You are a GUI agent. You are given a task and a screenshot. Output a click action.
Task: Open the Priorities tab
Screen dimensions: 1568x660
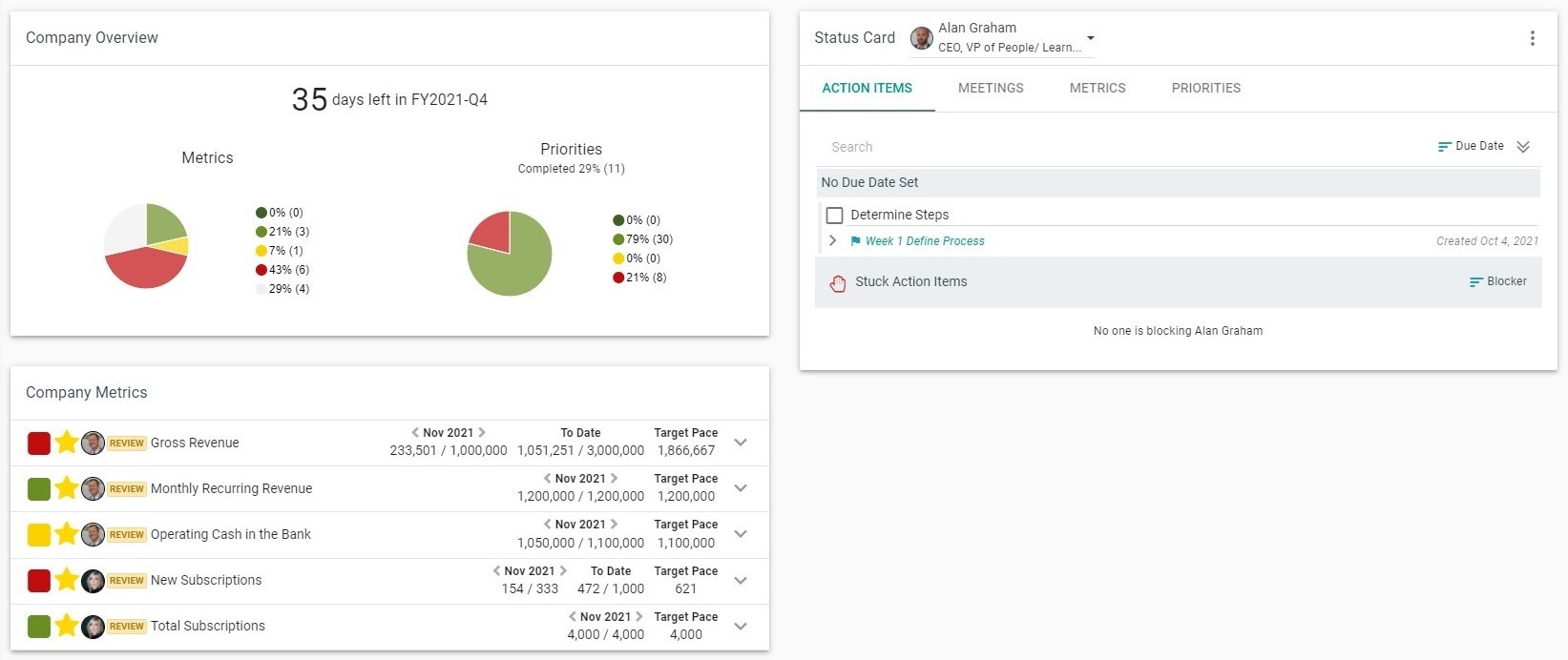(x=1205, y=88)
